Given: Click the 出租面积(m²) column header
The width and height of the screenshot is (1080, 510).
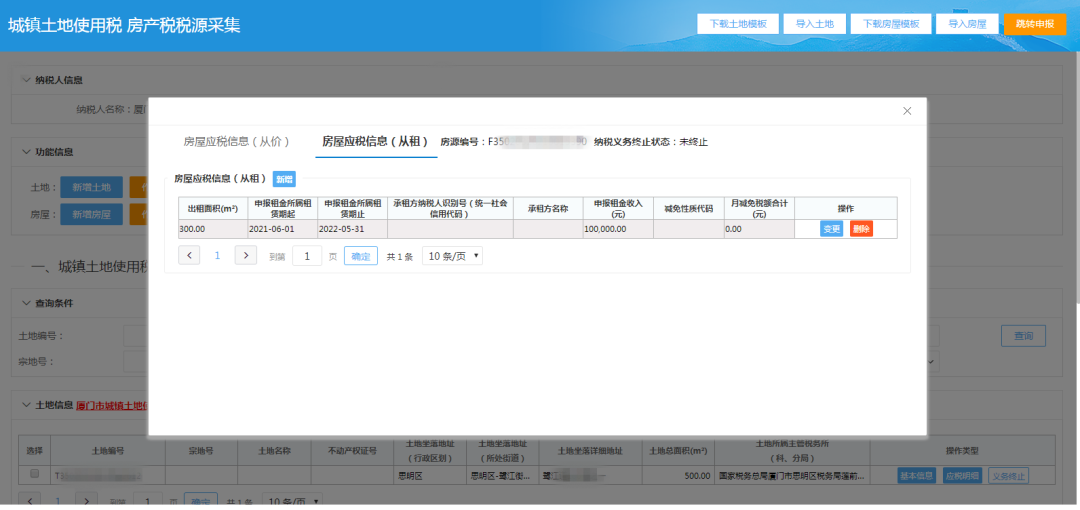Looking at the screenshot, I should [213, 209].
